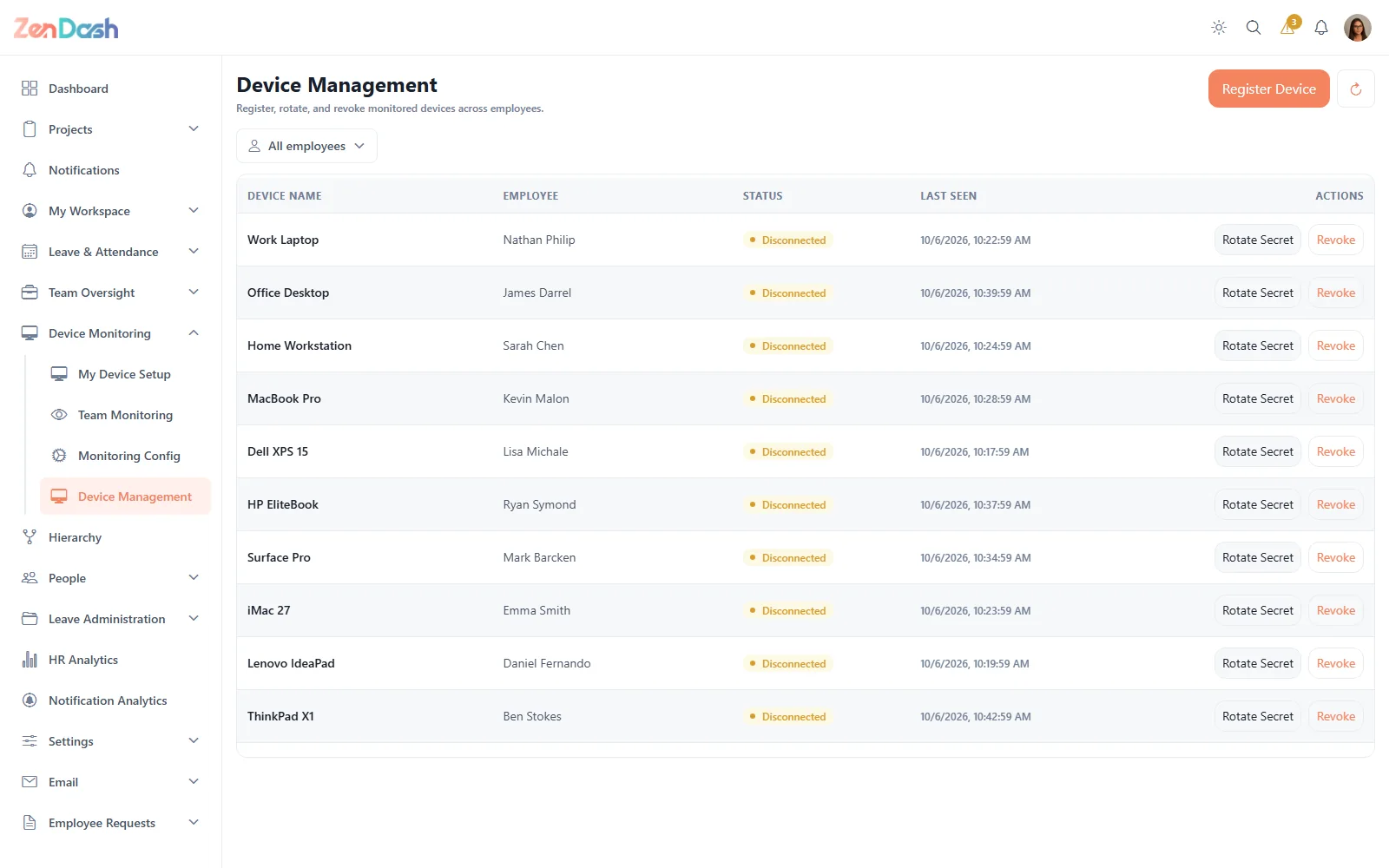The width and height of the screenshot is (1389, 868).
Task: Click the My Device Setup monitor icon
Action: pyautogui.click(x=59, y=374)
